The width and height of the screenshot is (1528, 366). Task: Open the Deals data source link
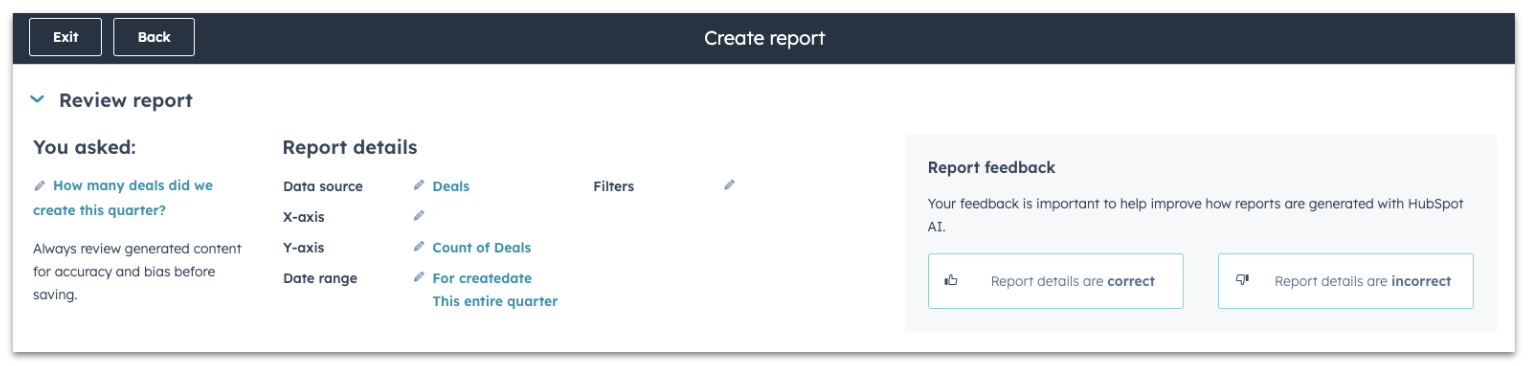[x=451, y=186]
